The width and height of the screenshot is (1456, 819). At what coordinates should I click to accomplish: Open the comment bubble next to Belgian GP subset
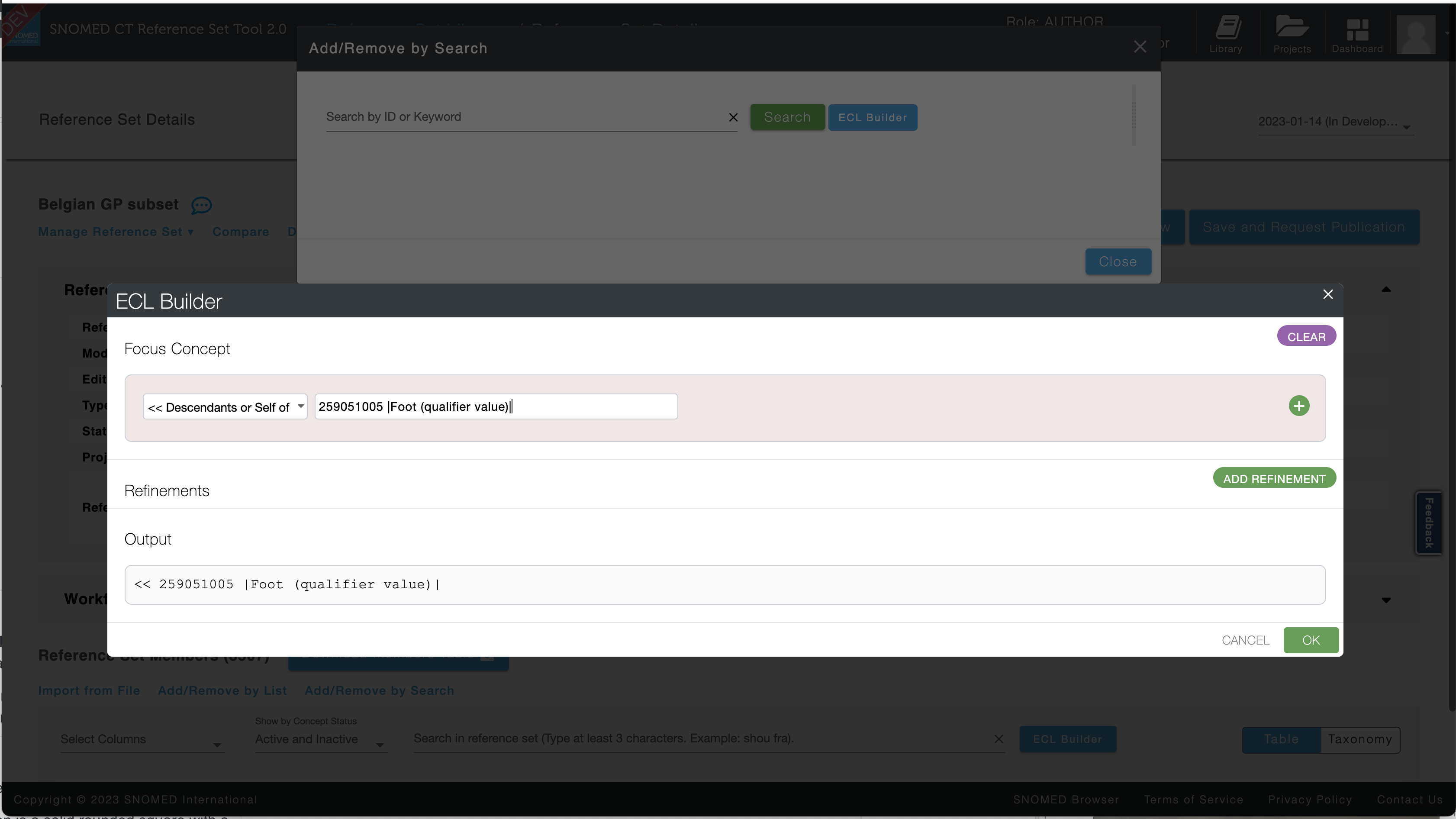point(201,205)
